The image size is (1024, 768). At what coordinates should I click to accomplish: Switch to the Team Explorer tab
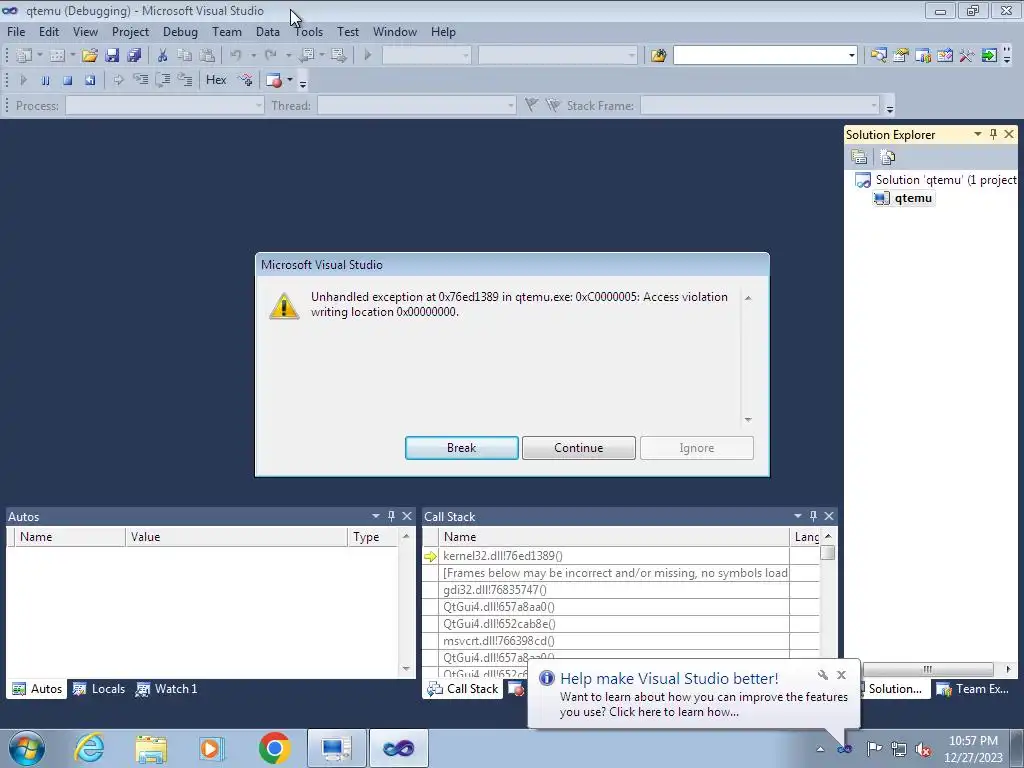(x=974, y=689)
